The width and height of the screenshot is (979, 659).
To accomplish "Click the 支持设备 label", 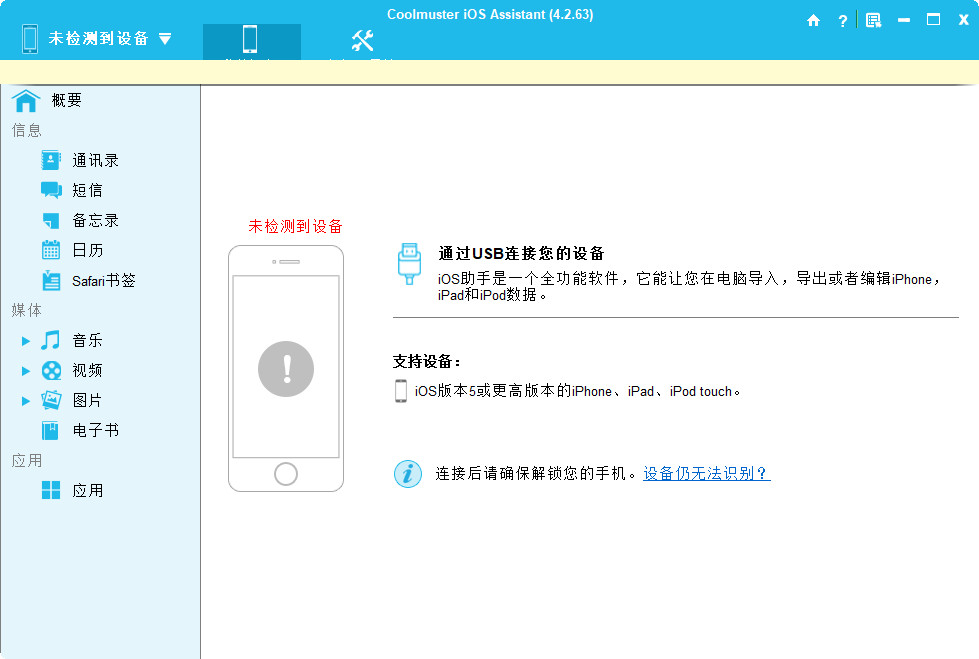I will tap(426, 362).
